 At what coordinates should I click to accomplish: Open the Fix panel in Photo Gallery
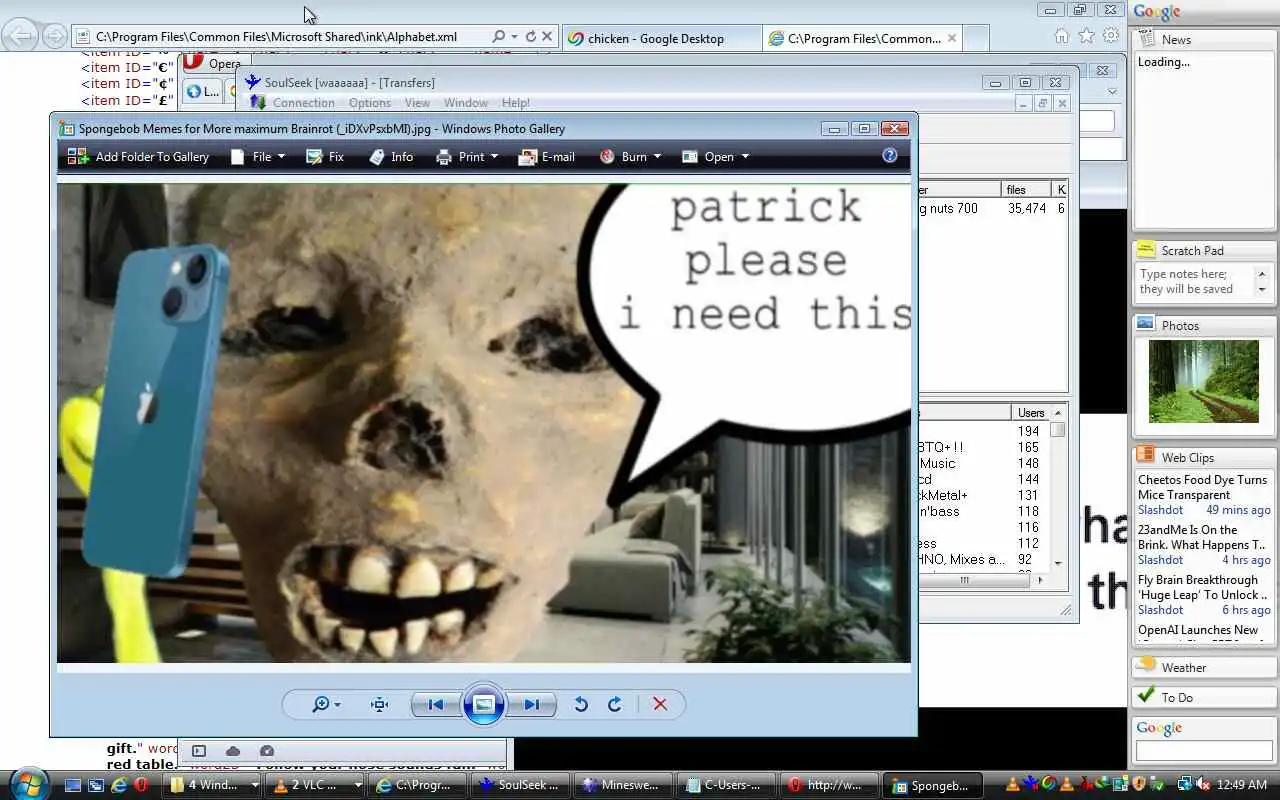click(x=324, y=157)
